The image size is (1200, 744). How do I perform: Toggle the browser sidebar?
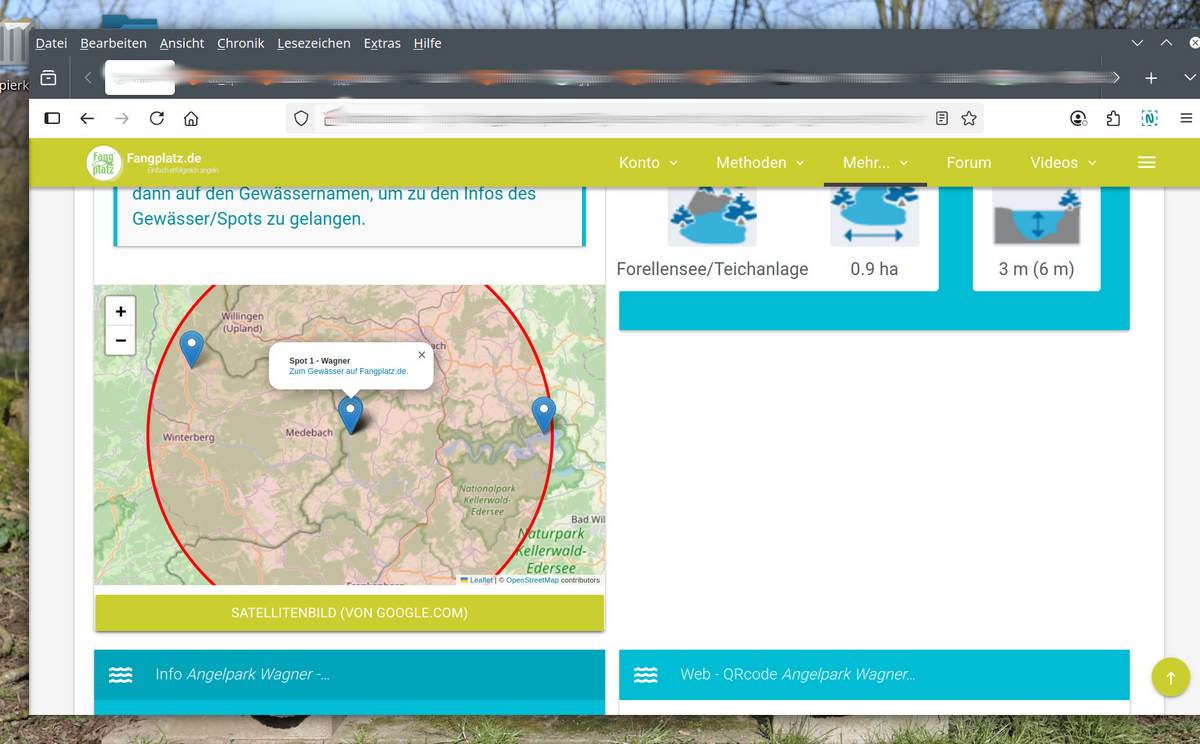pos(52,118)
